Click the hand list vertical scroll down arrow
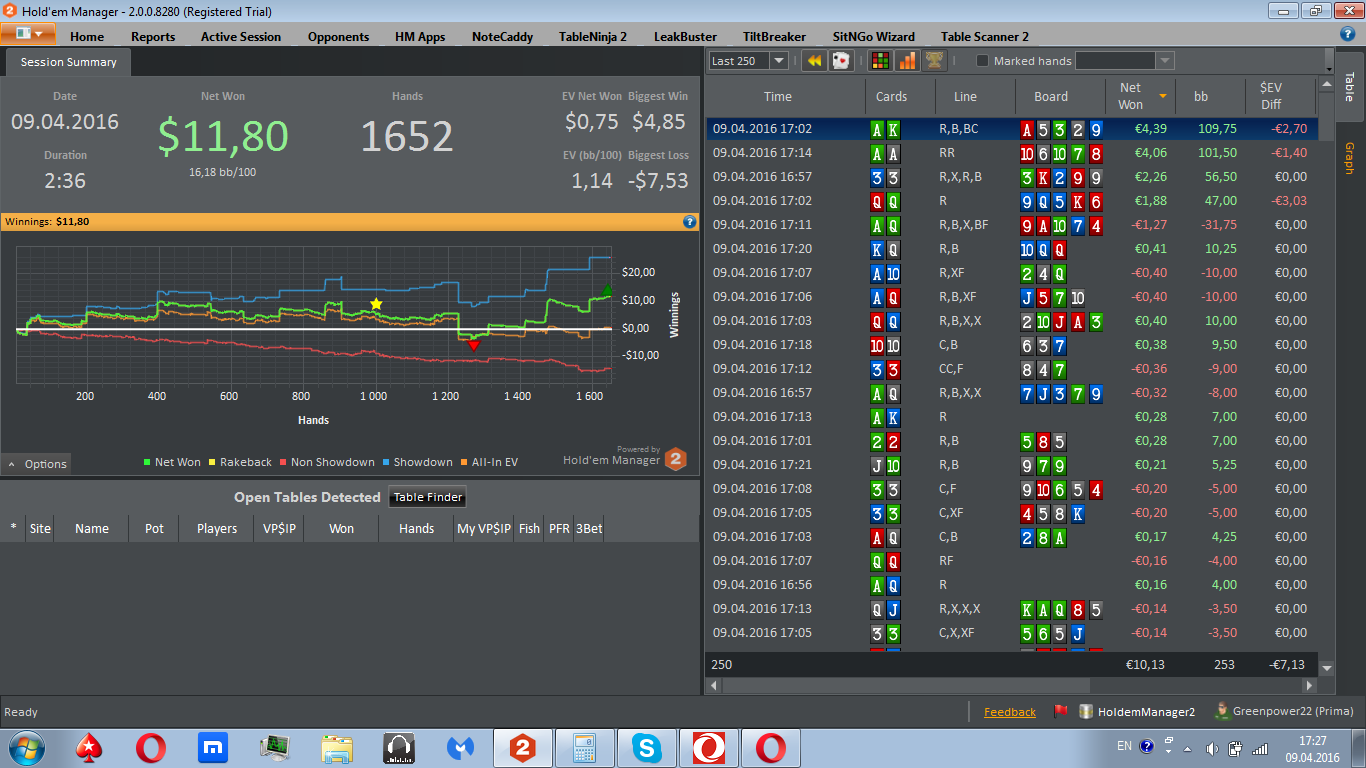 1327,667
